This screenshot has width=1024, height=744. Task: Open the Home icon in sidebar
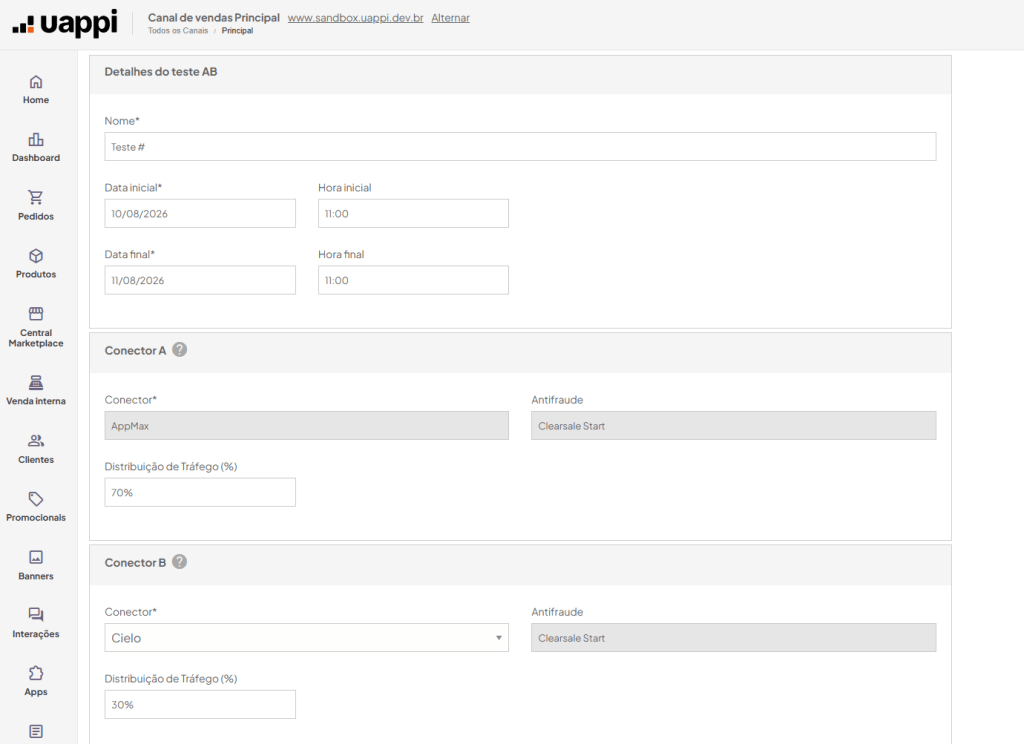coord(36,82)
